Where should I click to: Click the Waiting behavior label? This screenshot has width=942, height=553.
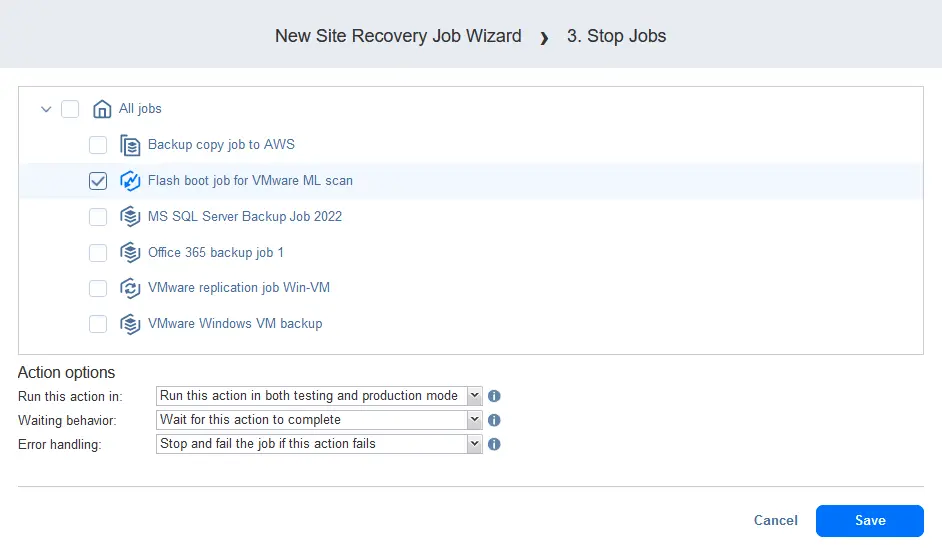[x=67, y=421]
